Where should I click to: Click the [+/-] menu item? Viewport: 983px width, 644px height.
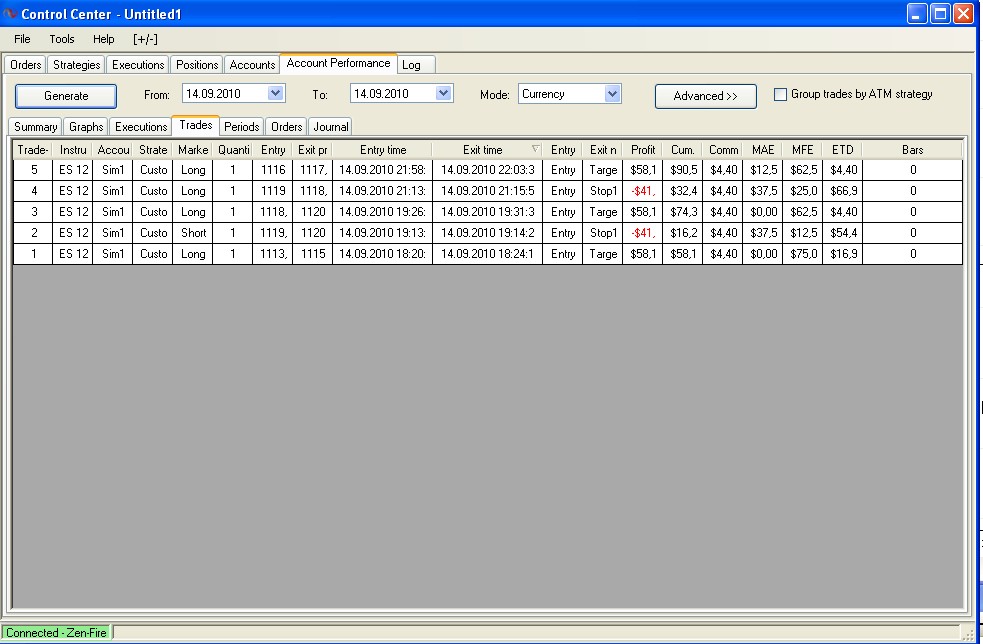point(145,39)
